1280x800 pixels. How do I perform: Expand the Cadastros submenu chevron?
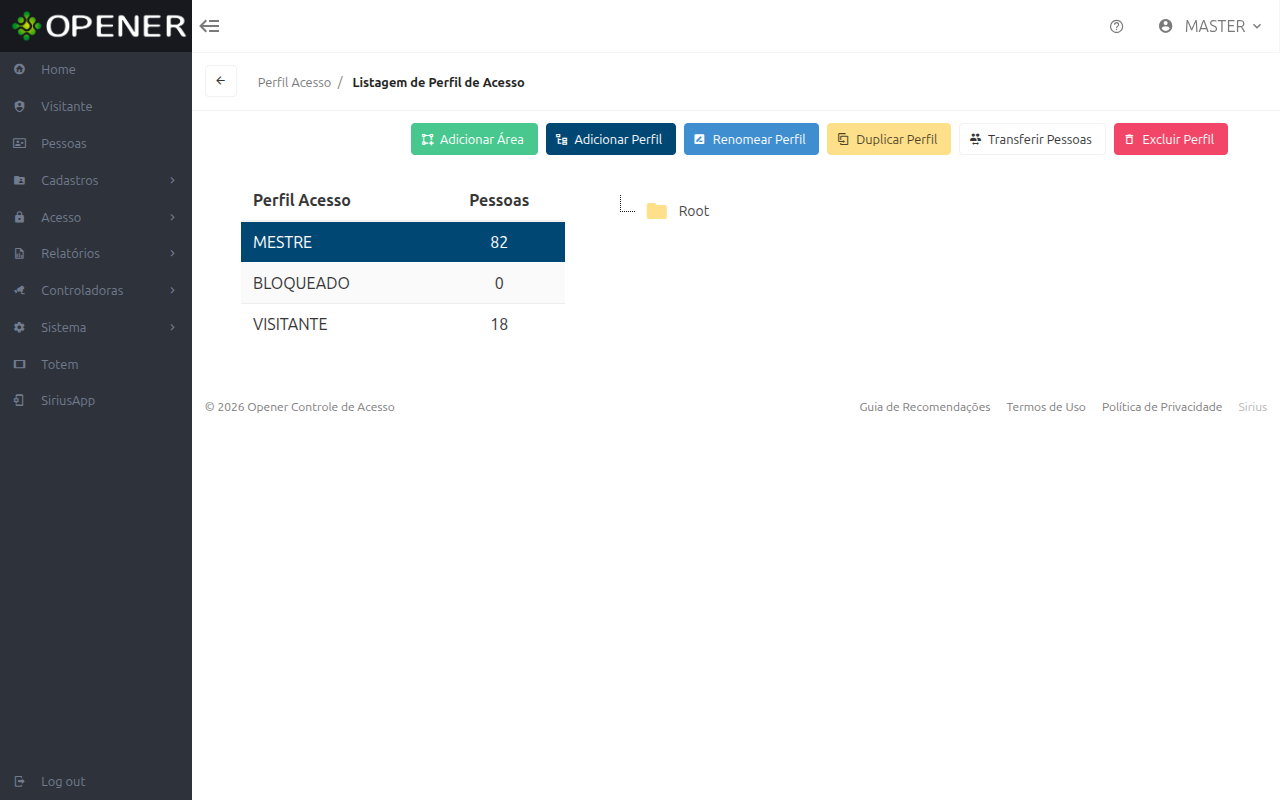[x=173, y=181]
